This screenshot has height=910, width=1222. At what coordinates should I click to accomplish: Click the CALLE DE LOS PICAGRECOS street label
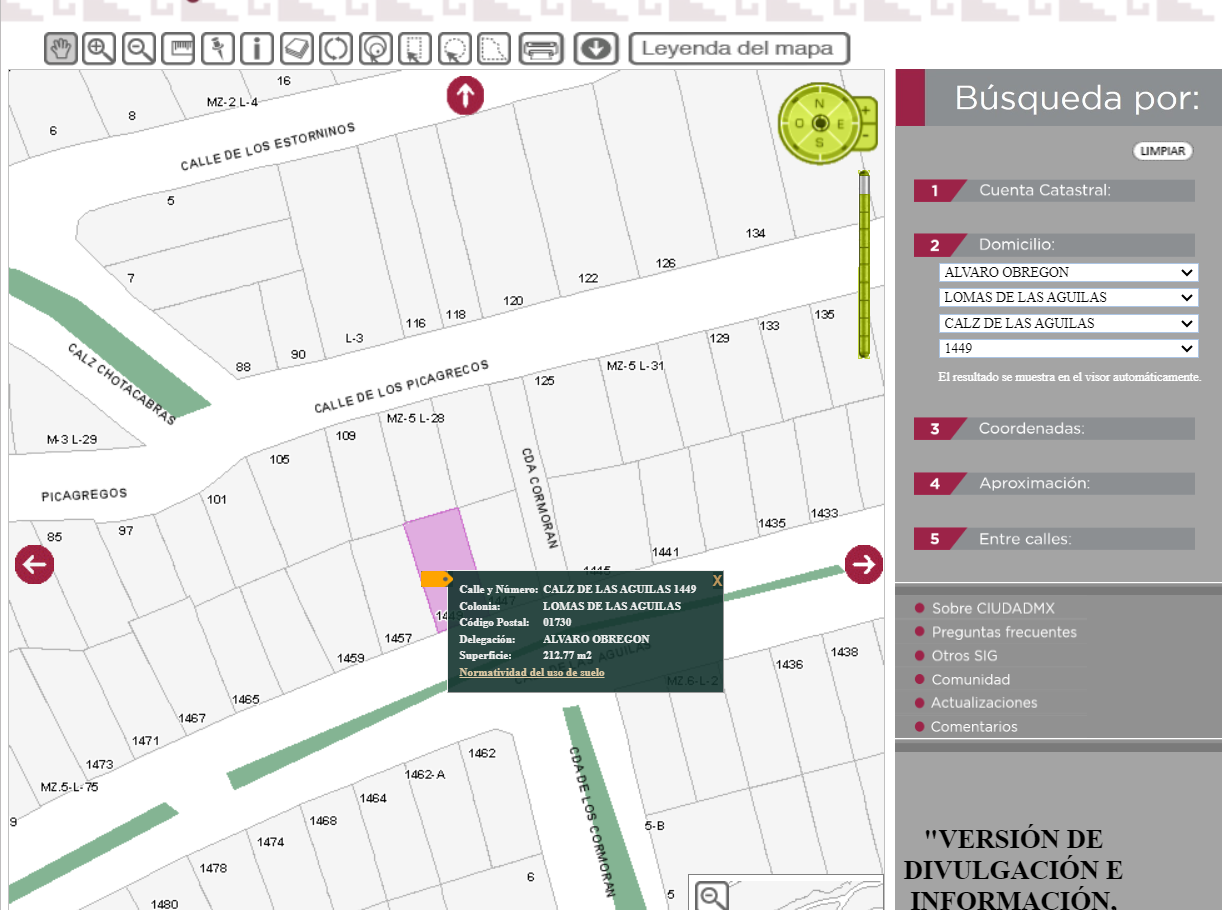401,387
